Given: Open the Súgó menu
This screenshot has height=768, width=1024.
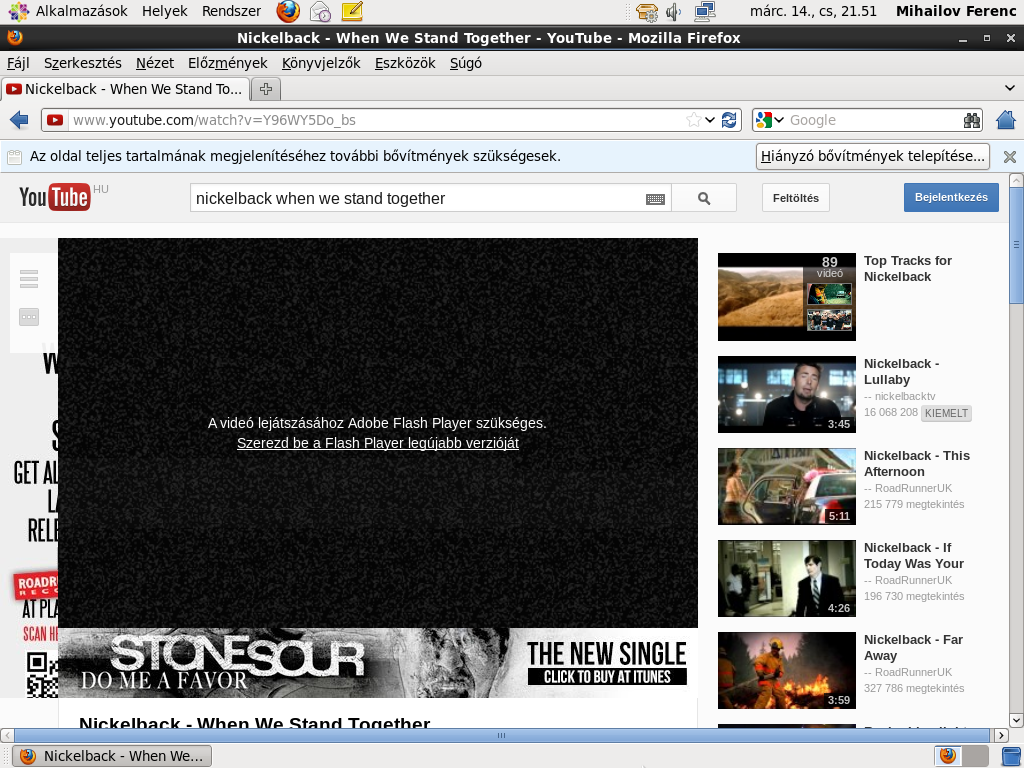Looking at the screenshot, I should pos(466,63).
